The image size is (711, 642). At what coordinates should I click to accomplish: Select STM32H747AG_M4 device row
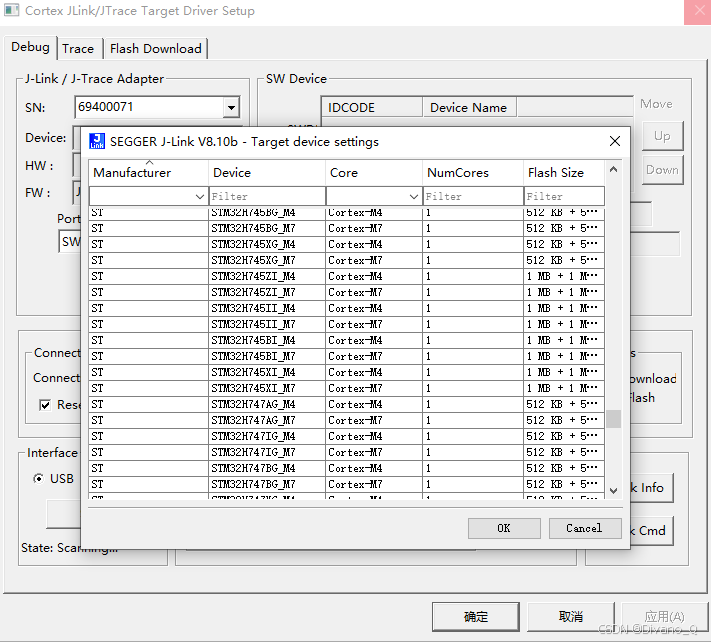pos(346,404)
